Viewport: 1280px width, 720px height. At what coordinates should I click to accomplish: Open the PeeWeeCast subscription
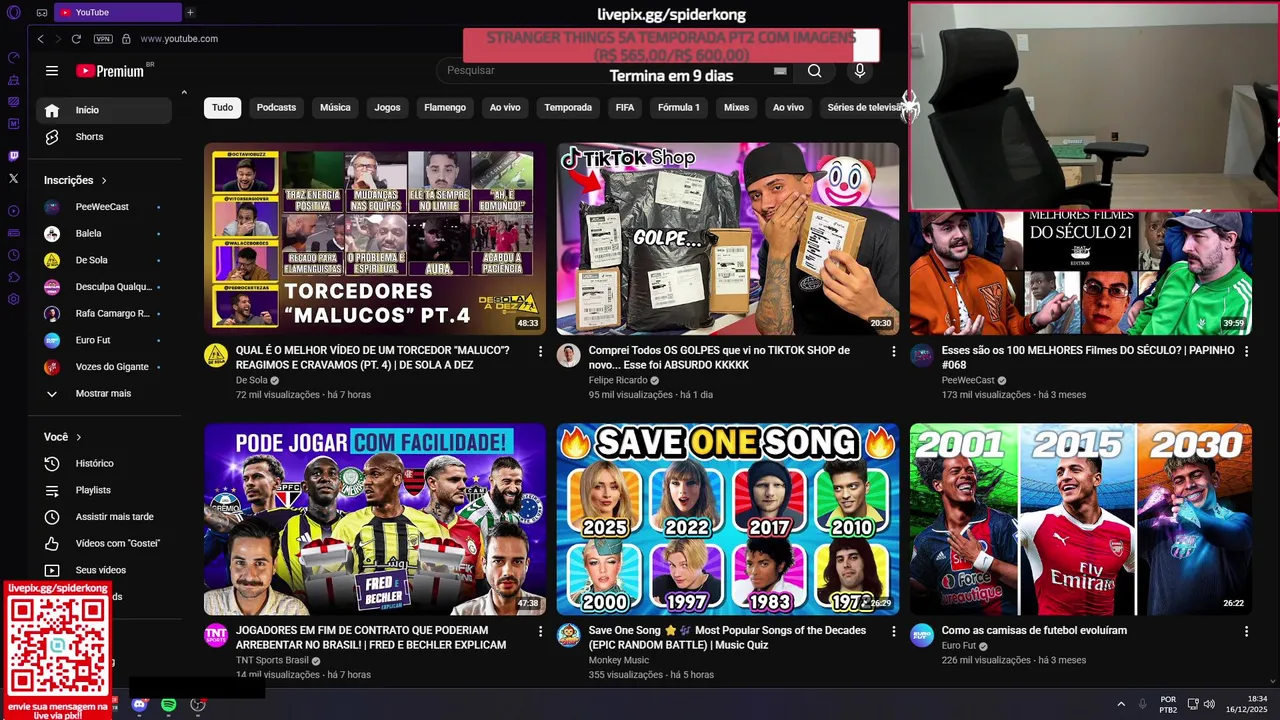pos(103,207)
